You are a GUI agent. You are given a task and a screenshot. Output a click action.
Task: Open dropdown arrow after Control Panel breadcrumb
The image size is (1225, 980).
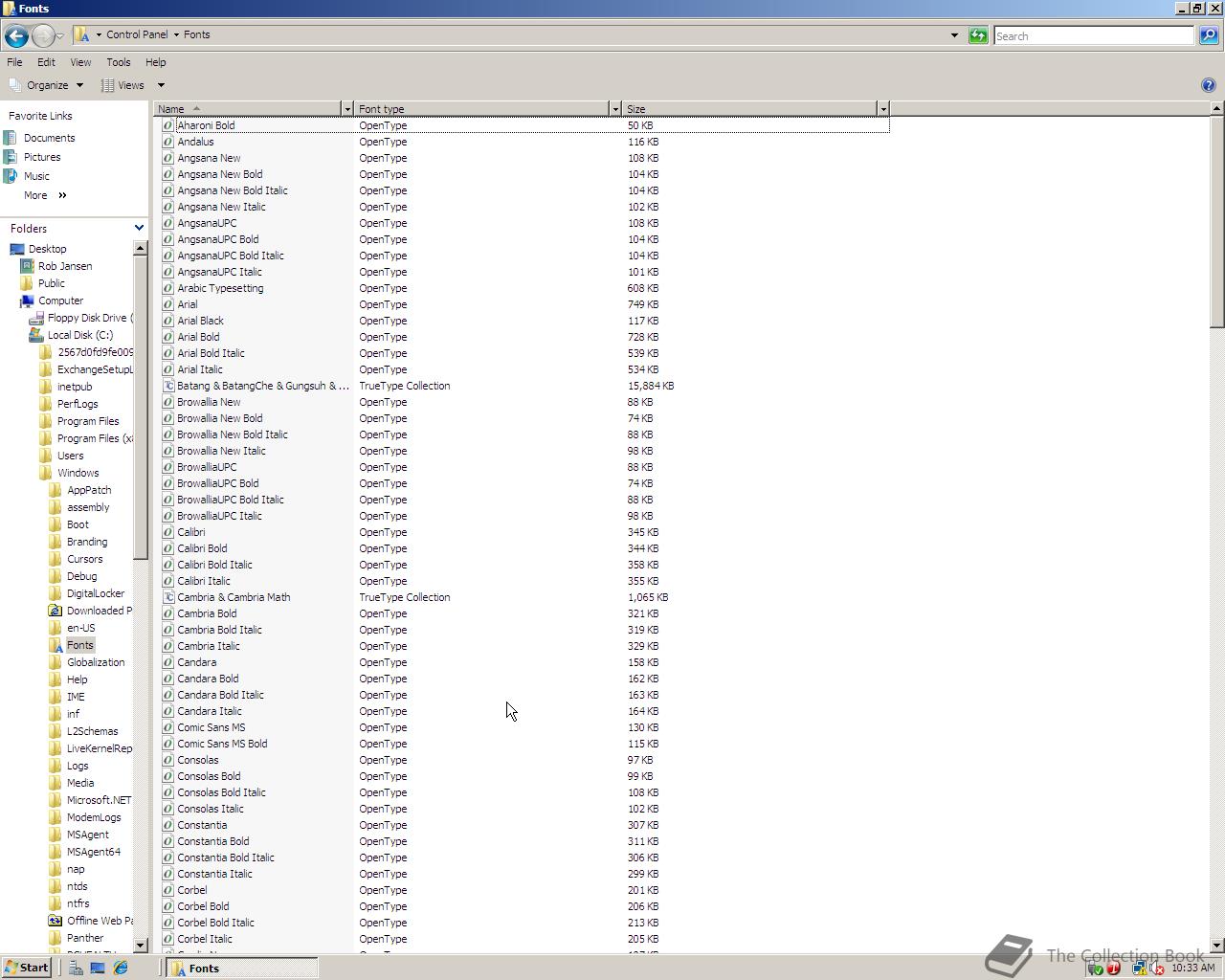click(x=176, y=34)
